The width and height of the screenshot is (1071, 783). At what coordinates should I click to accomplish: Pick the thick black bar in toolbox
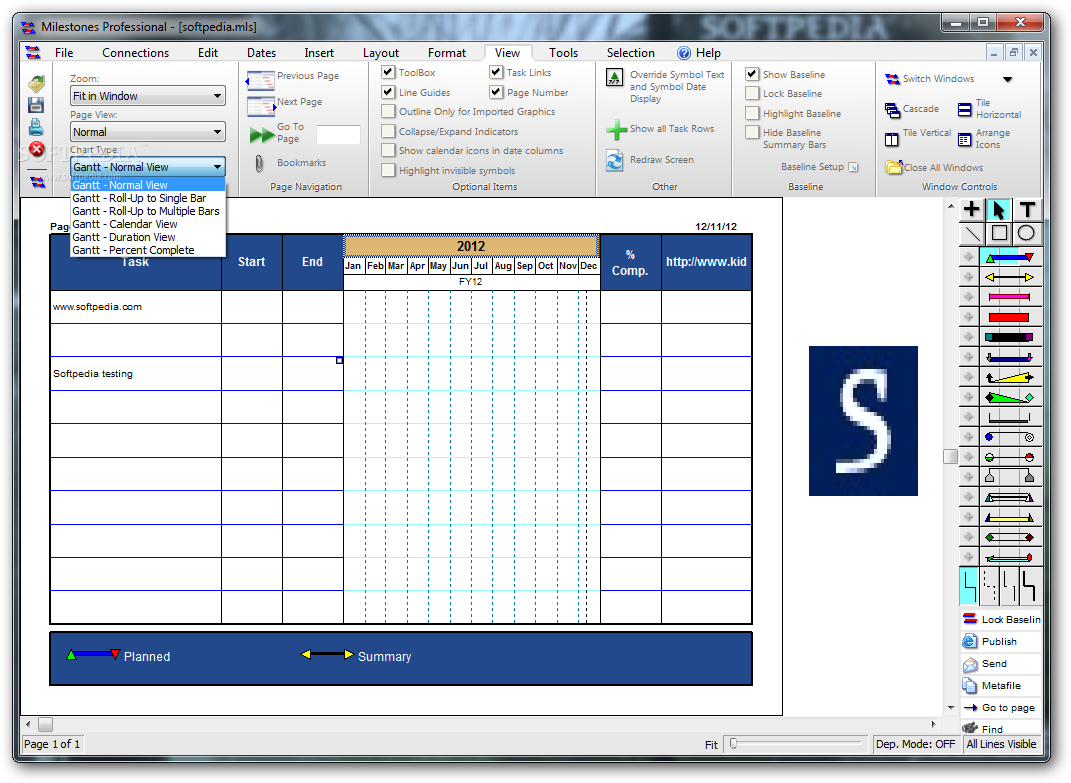pos(1010,337)
